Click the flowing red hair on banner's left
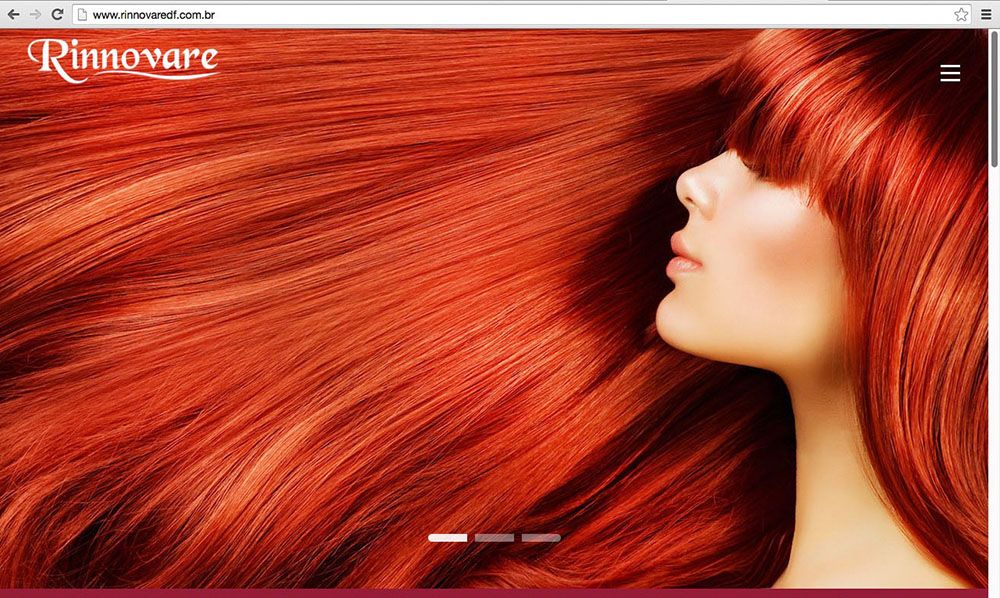The width and height of the screenshot is (1000, 598). (250, 300)
